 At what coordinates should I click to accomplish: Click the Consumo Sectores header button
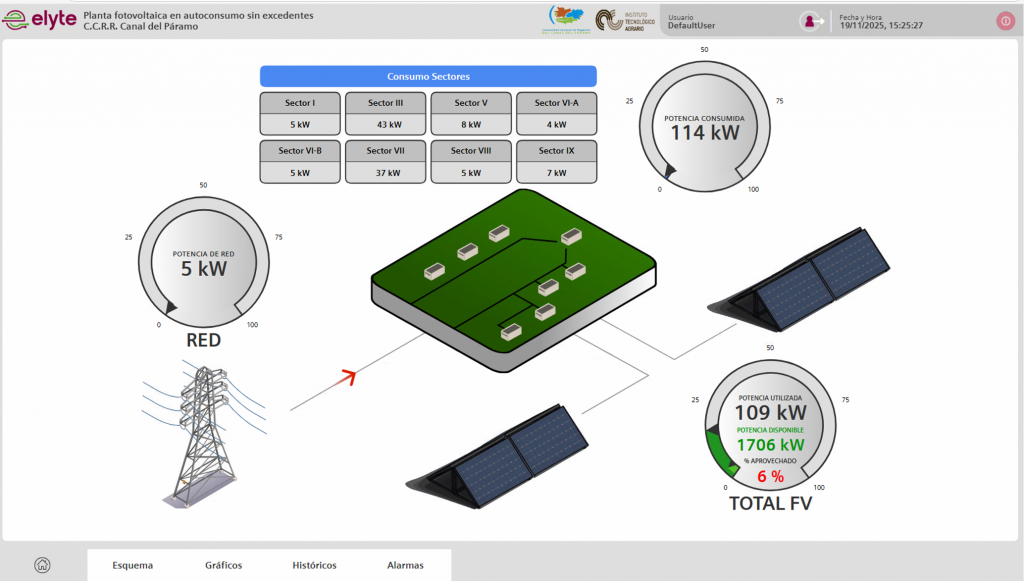(428, 76)
